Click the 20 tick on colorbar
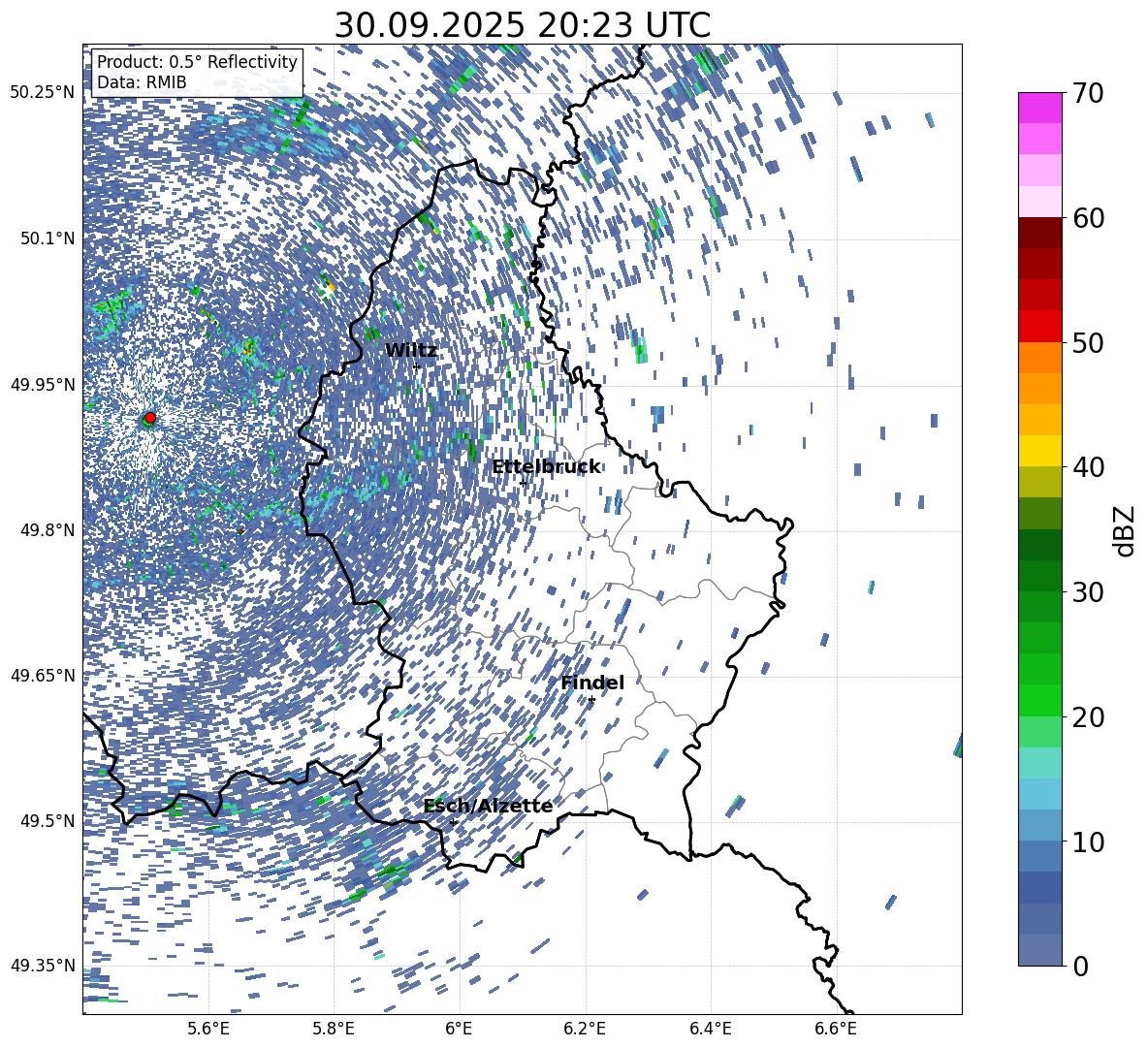Image resolution: width=1148 pixels, height=1048 pixels. pyautogui.click(x=1090, y=716)
